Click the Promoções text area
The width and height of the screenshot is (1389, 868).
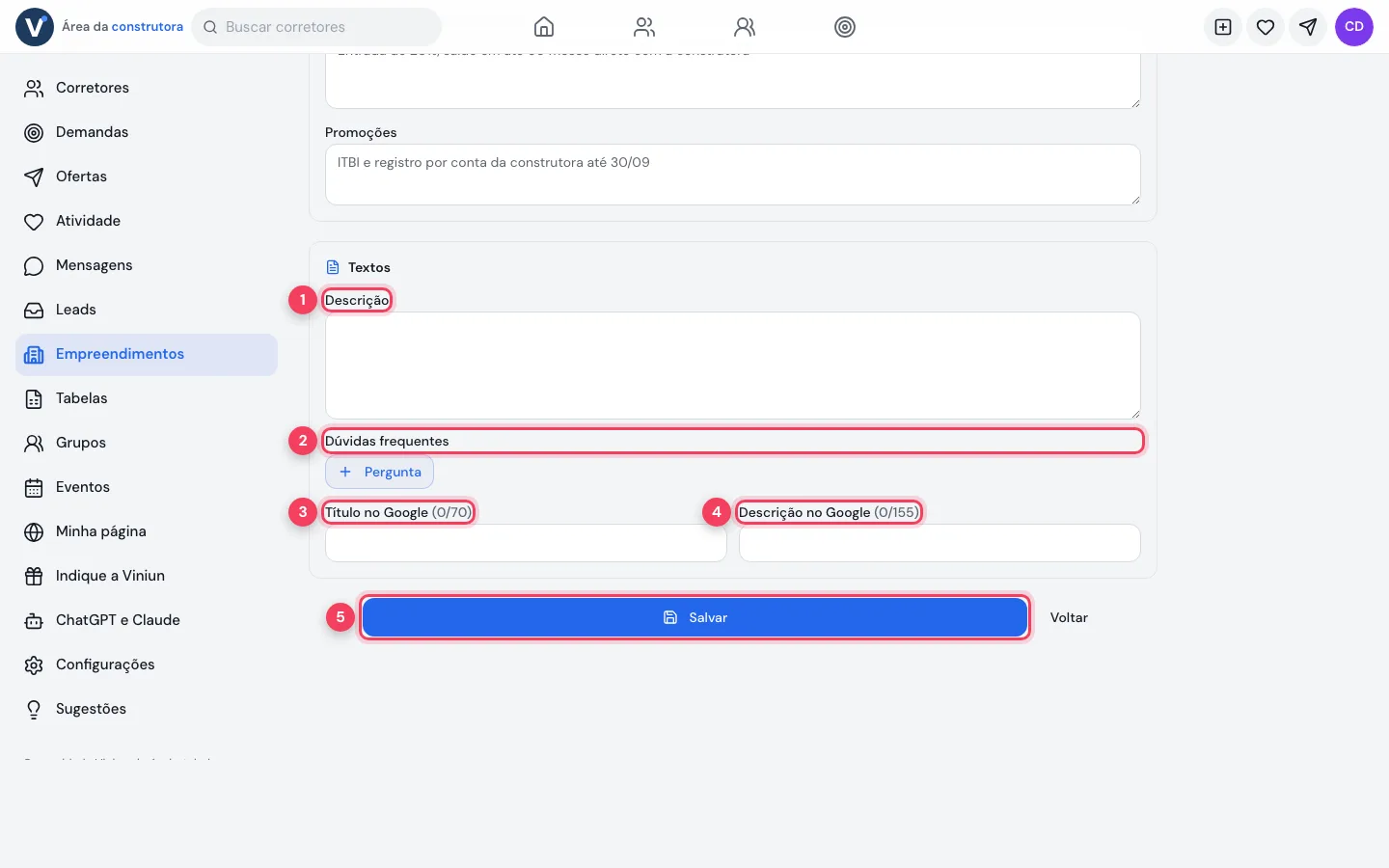733,175
